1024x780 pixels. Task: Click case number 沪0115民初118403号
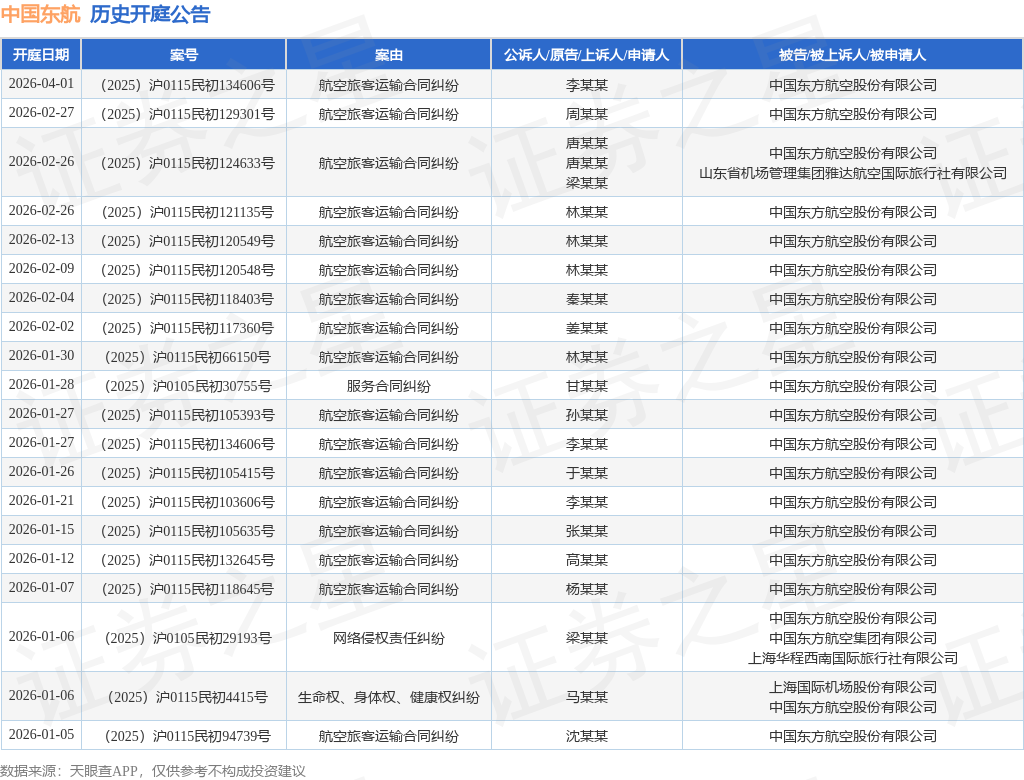pos(187,299)
